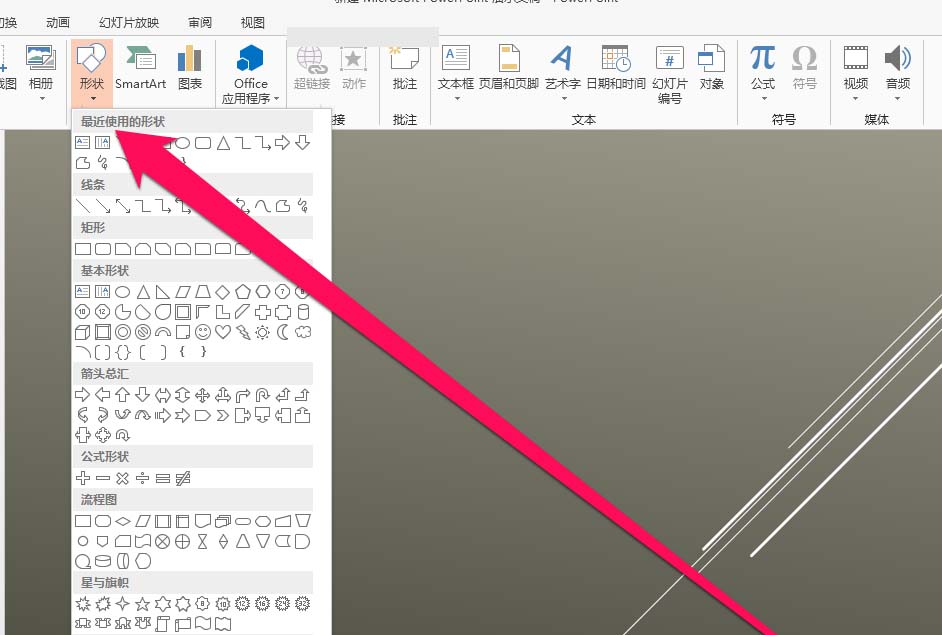This screenshot has width=942, height=635.
Task: Select the collate hourglass in 流程图
Action: pyautogui.click(x=203, y=541)
